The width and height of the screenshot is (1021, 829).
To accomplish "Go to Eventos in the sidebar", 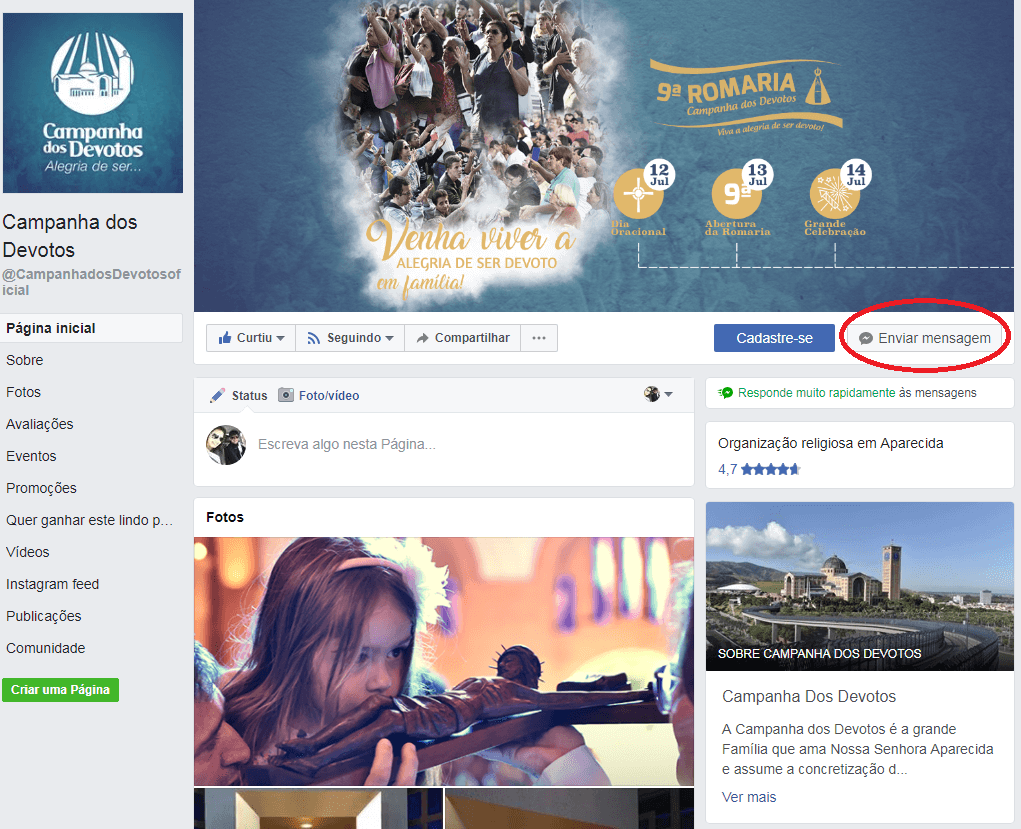I will click(x=31, y=456).
